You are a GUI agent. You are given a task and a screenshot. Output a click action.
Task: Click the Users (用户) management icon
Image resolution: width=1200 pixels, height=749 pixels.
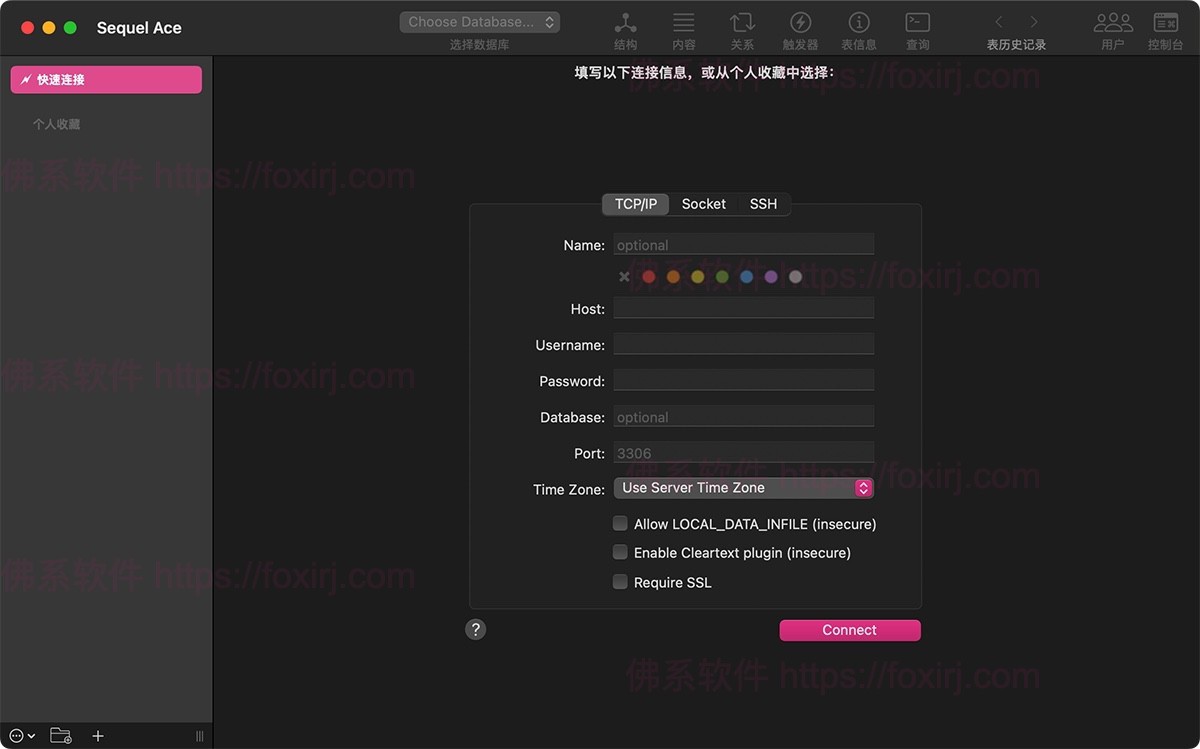pos(1112,22)
